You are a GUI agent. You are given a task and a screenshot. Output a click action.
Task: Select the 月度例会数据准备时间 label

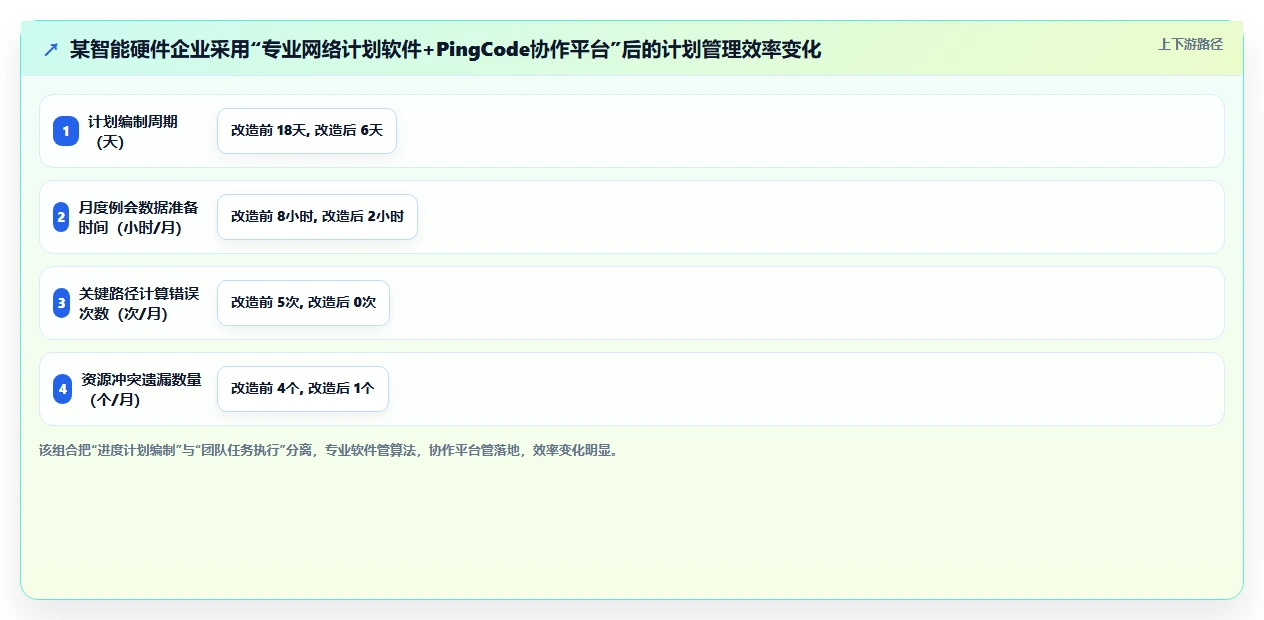139,217
